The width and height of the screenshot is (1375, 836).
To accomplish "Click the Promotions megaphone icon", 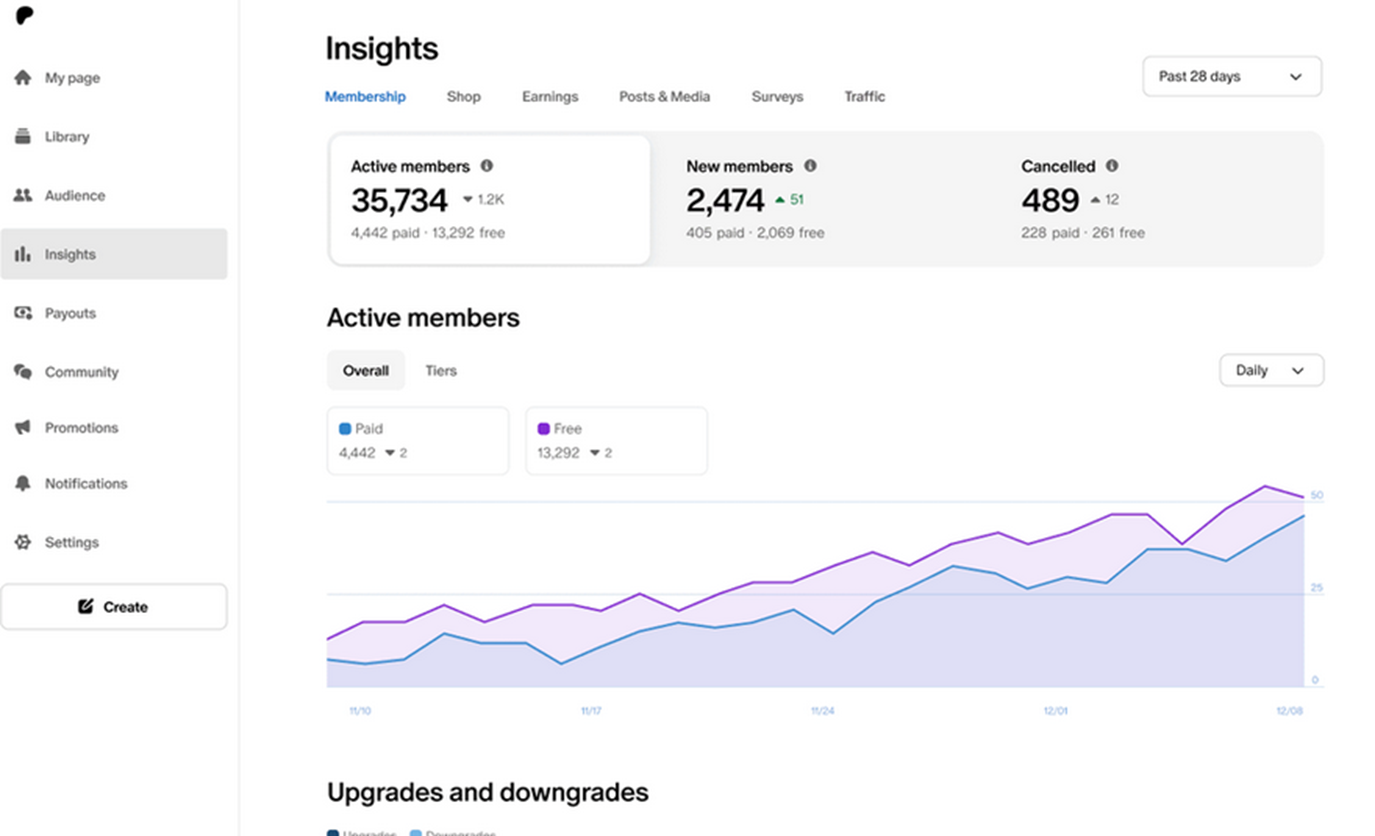I will click(x=23, y=428).
